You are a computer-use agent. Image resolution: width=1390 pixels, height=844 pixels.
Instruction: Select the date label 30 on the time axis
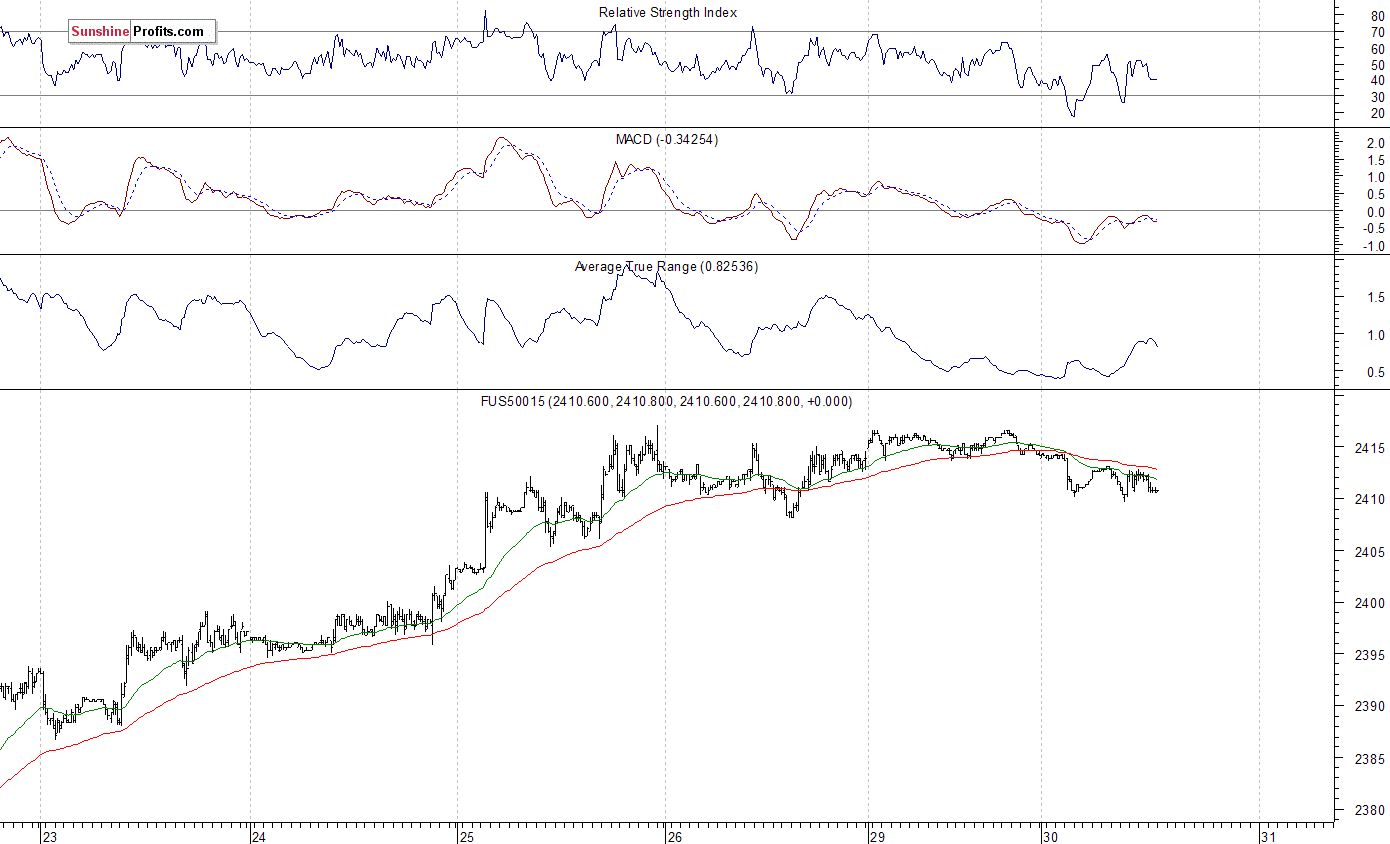(x=1050, y=837)
